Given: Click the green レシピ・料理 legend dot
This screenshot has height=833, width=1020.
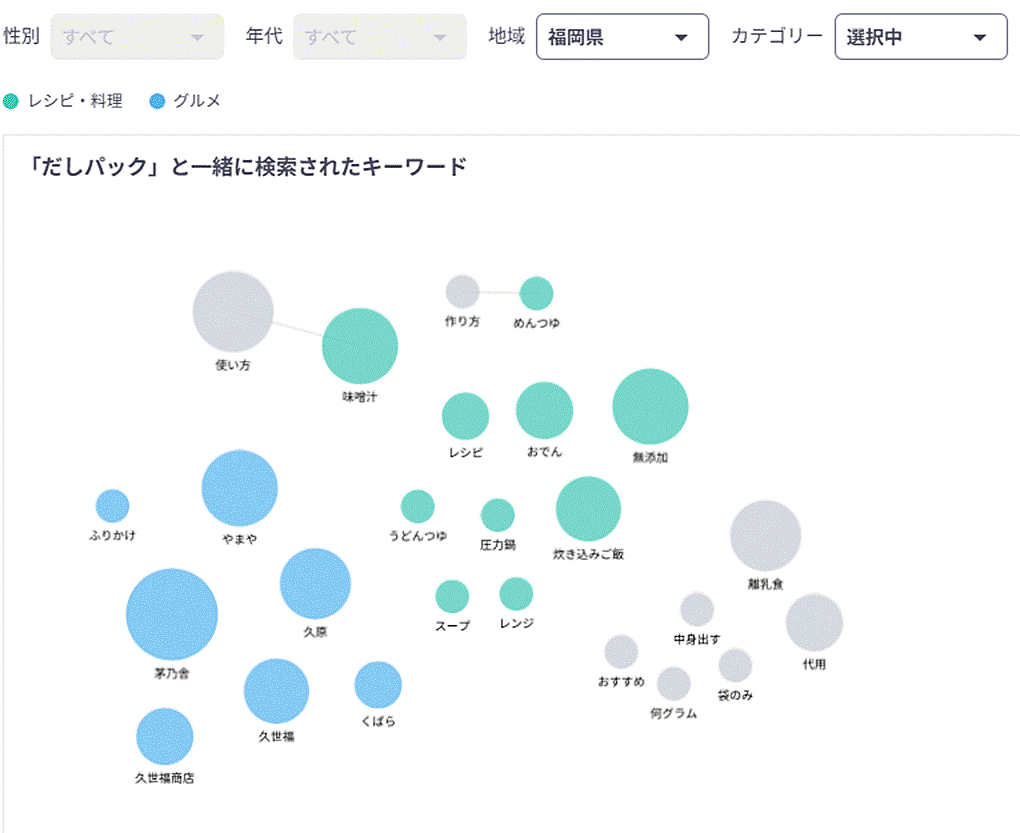Looking at the screenshot, I should point(12,101).
